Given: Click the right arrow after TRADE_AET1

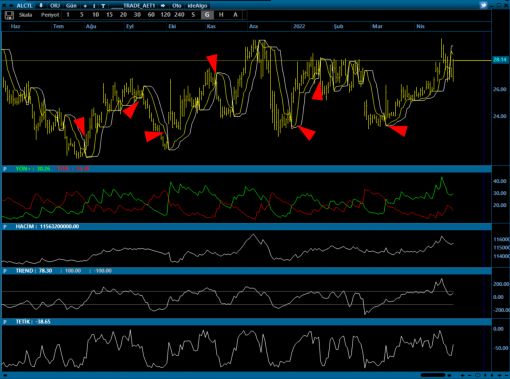Looking at the screenshot, I should click(x=163, y=6).
